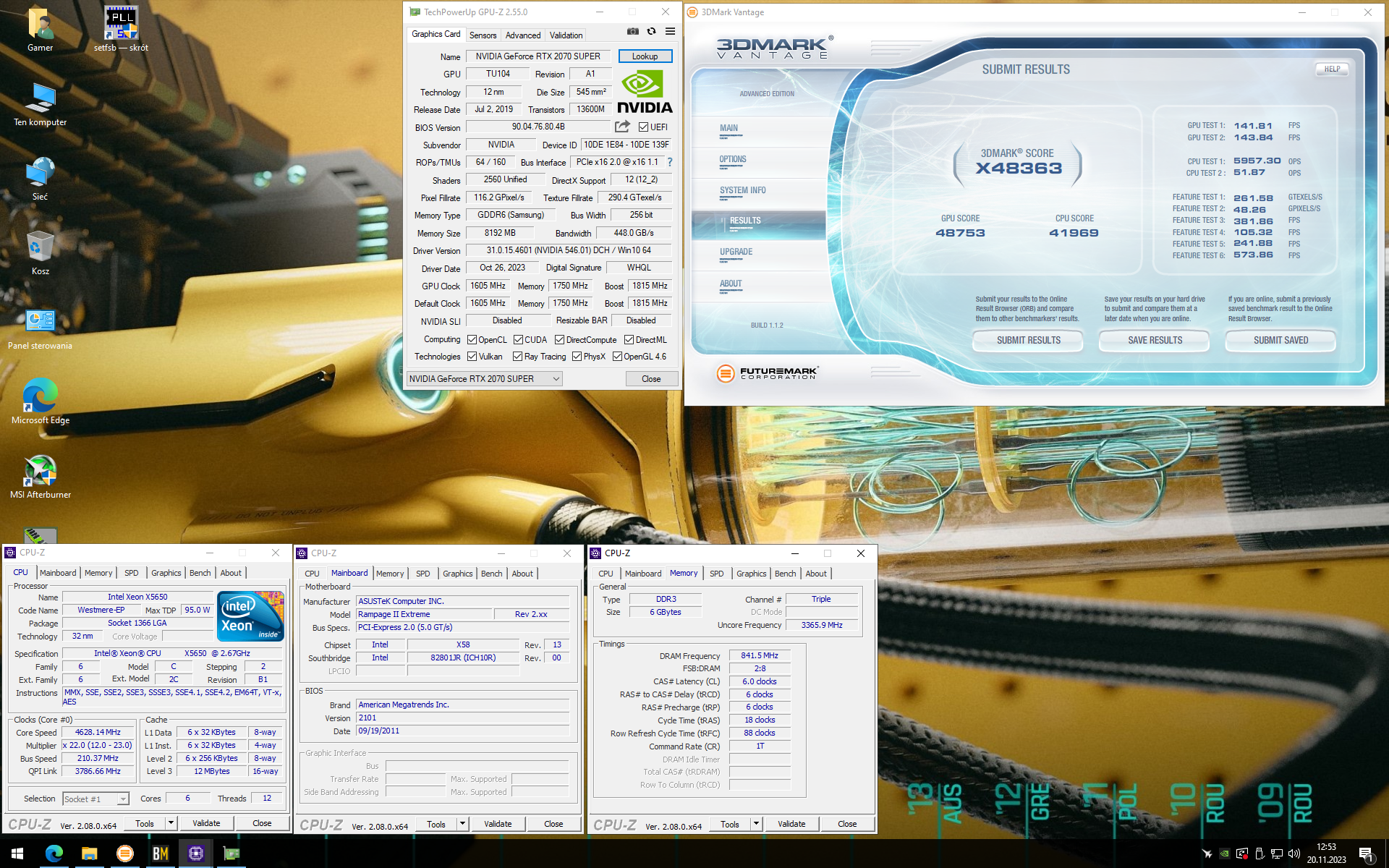Screen dimensions: 1389x868
Task: Toggle the UEFI checkbox in GPU-Z
Action: 643,127
